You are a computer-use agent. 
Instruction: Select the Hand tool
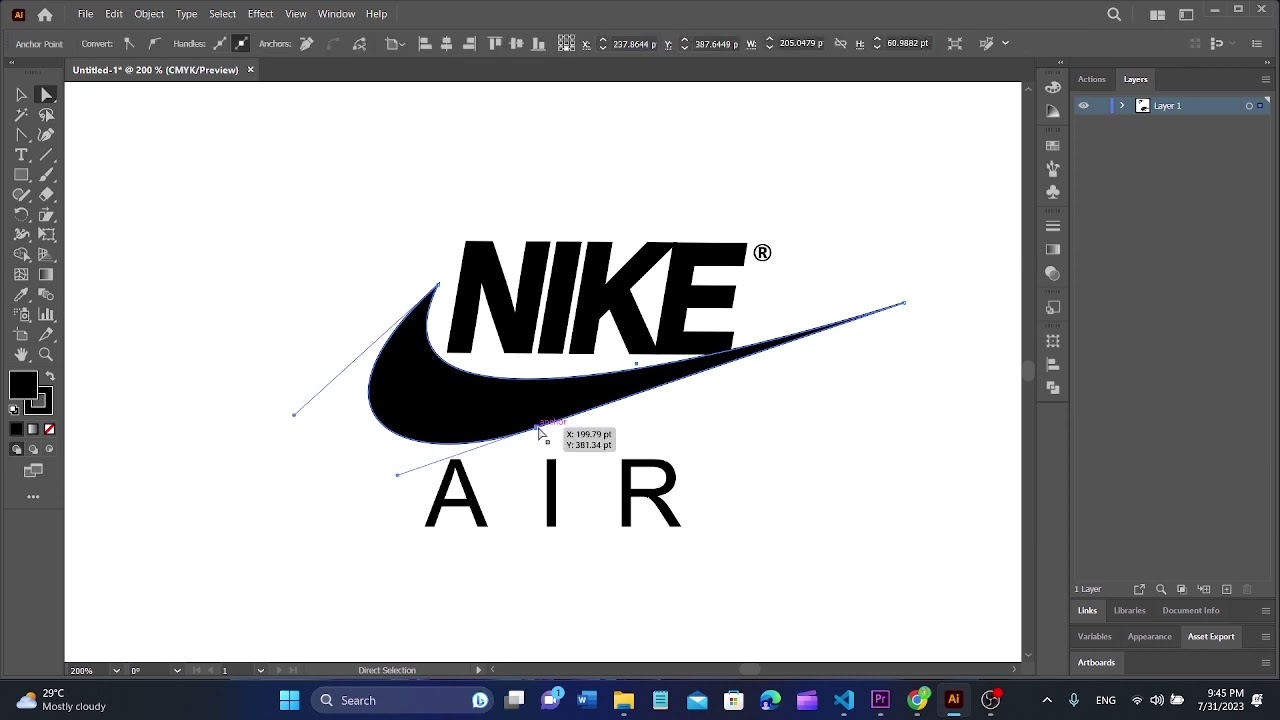pyautogui.click(x=21, y=355)
